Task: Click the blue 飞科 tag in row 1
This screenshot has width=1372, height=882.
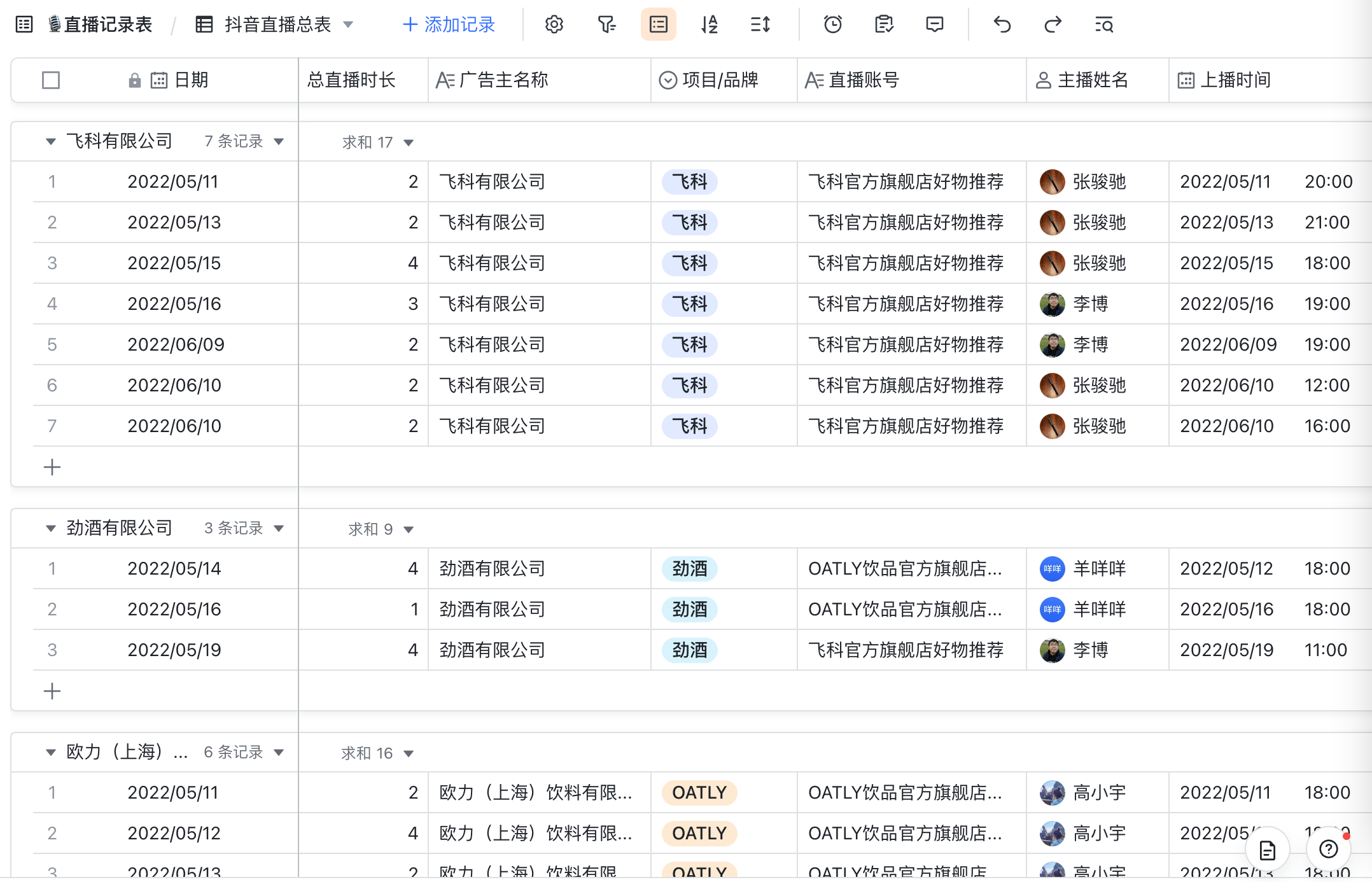Action: tap(690, 182)
